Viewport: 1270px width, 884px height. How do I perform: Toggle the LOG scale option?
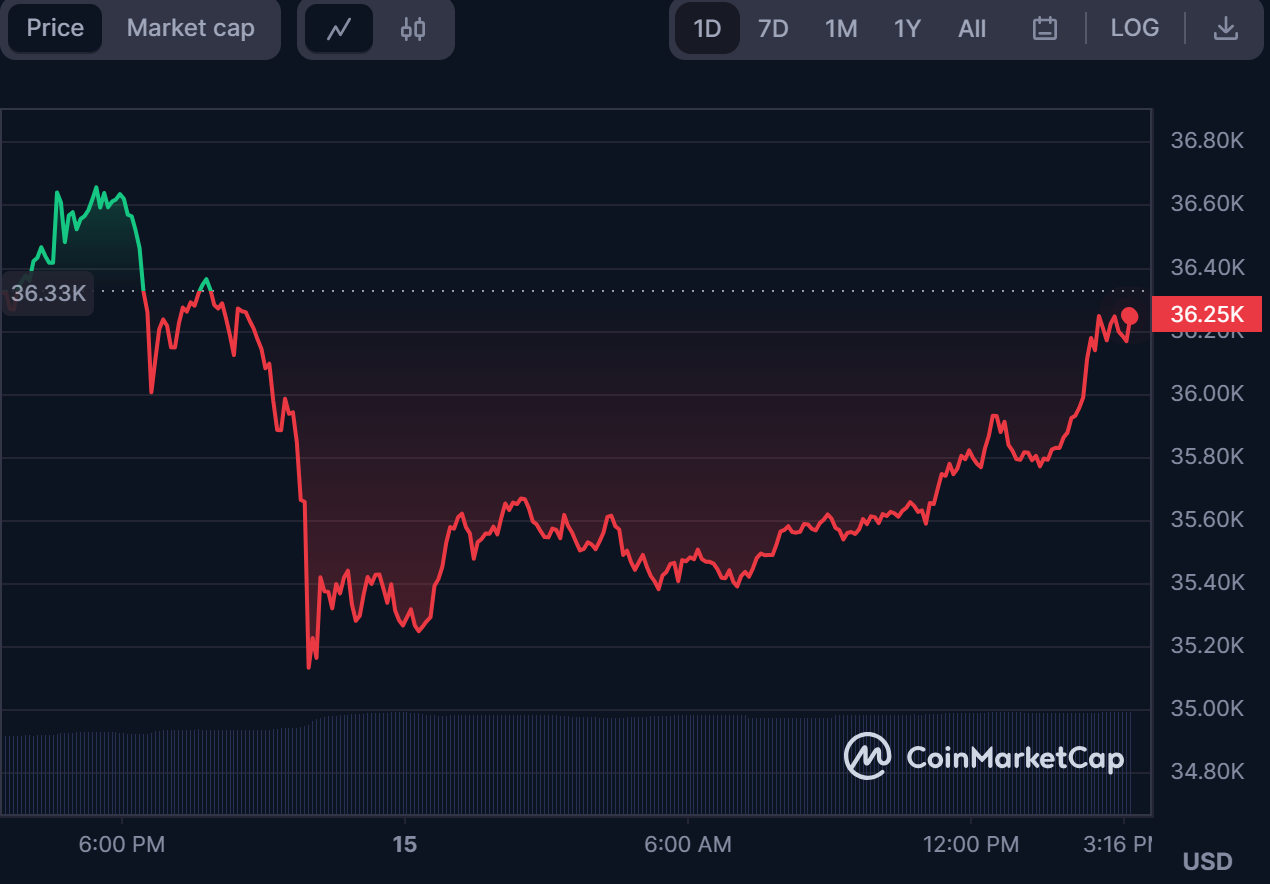point(1135,28)
